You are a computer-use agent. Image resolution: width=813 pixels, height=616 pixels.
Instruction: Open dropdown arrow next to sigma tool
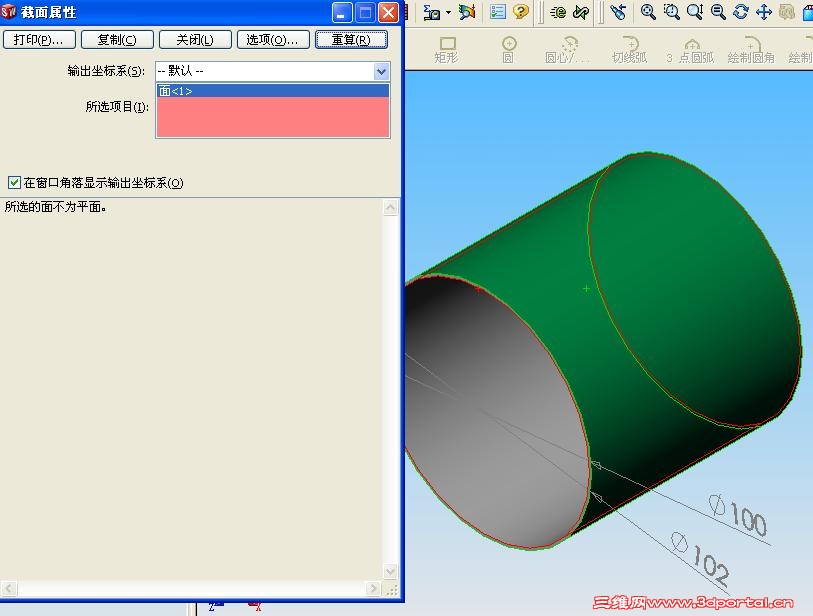coord(448,12)
